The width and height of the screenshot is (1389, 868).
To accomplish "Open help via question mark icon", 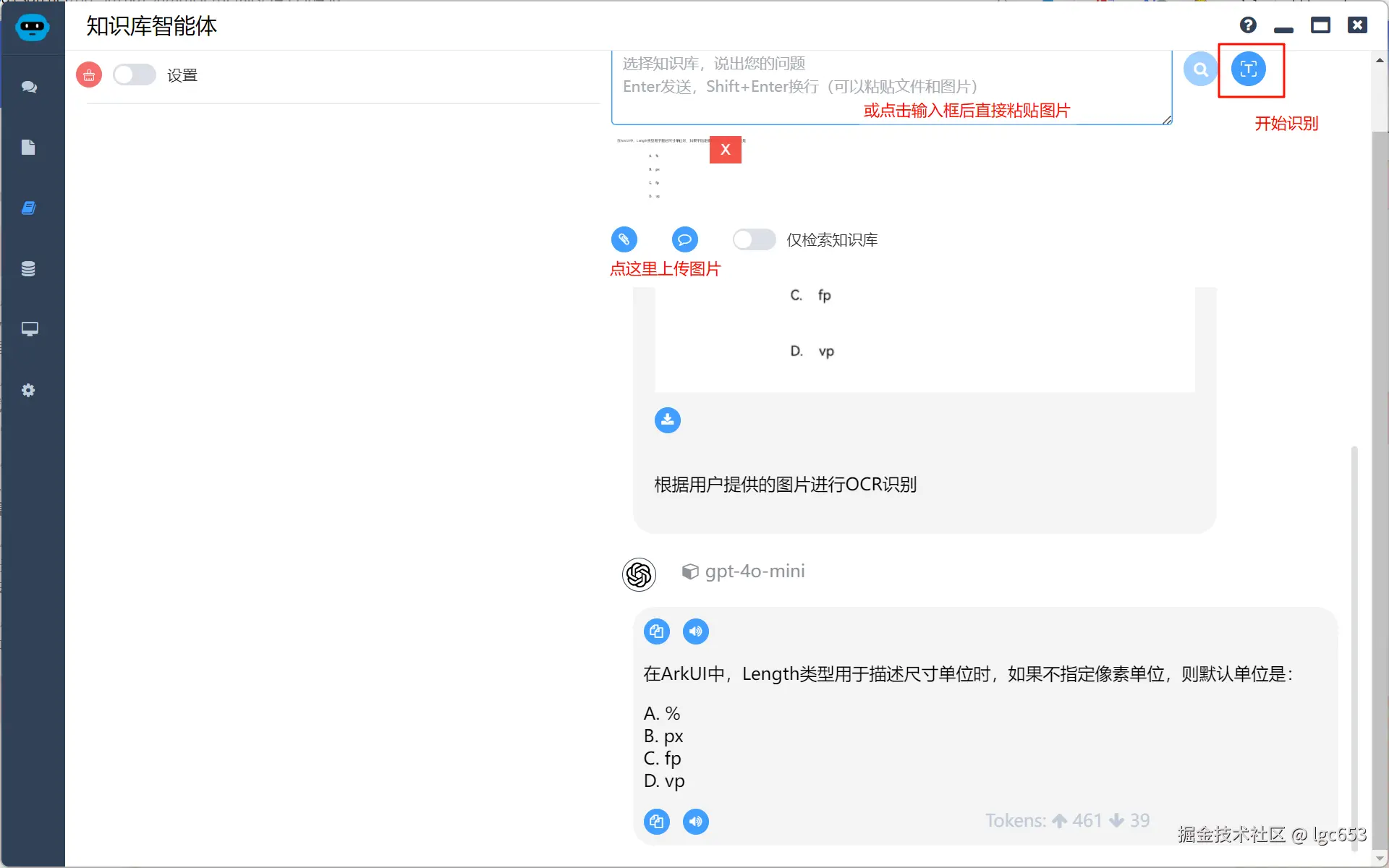I will (1248, 25).
